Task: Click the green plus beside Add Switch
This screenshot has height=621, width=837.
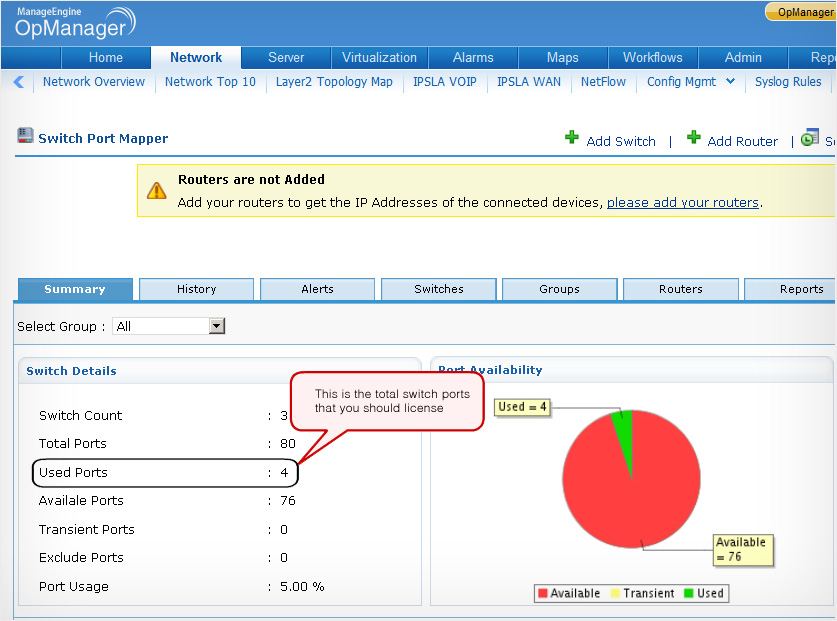Action: tap(572, 137)
